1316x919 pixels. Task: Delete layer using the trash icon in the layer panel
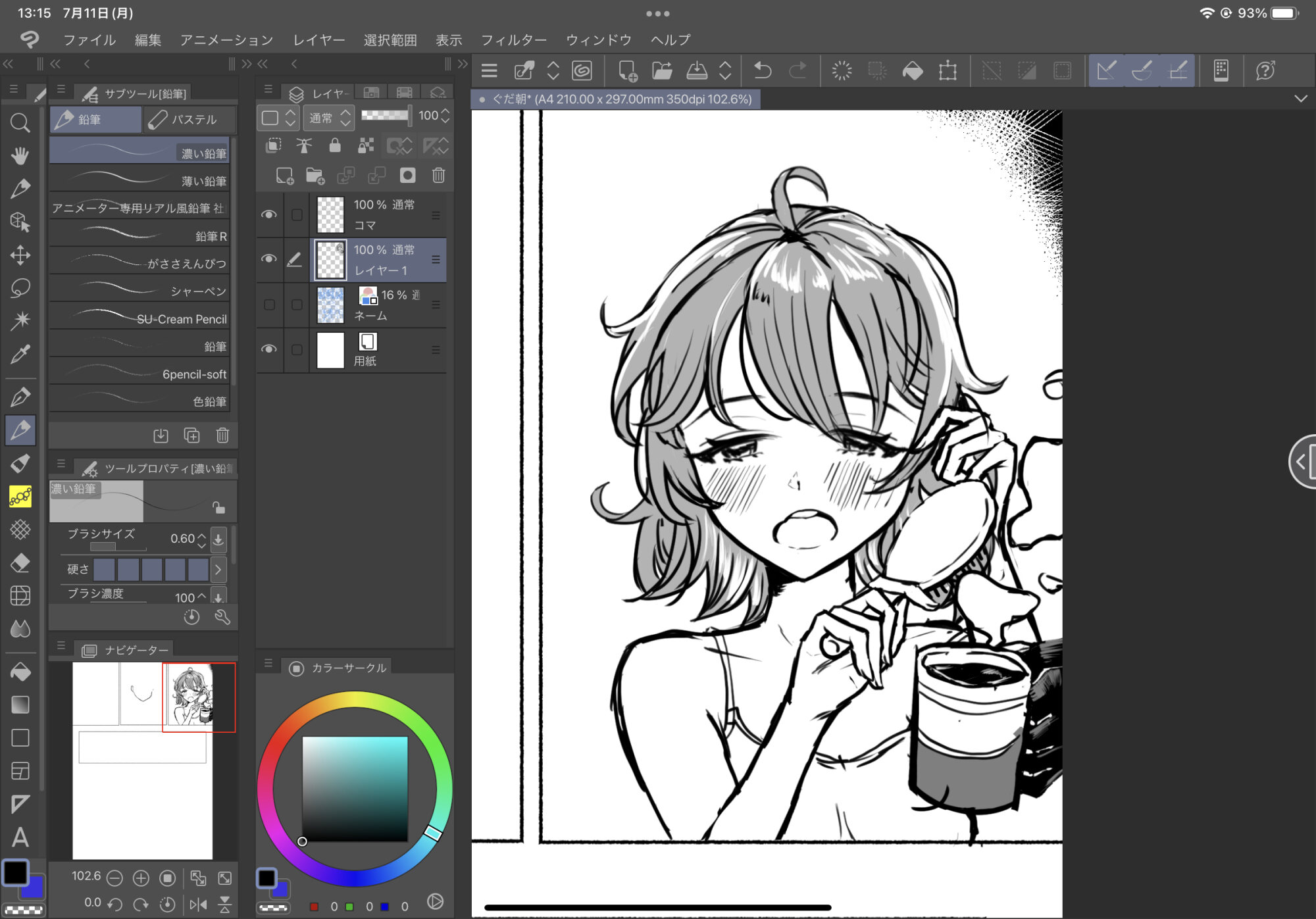(438, 175)
